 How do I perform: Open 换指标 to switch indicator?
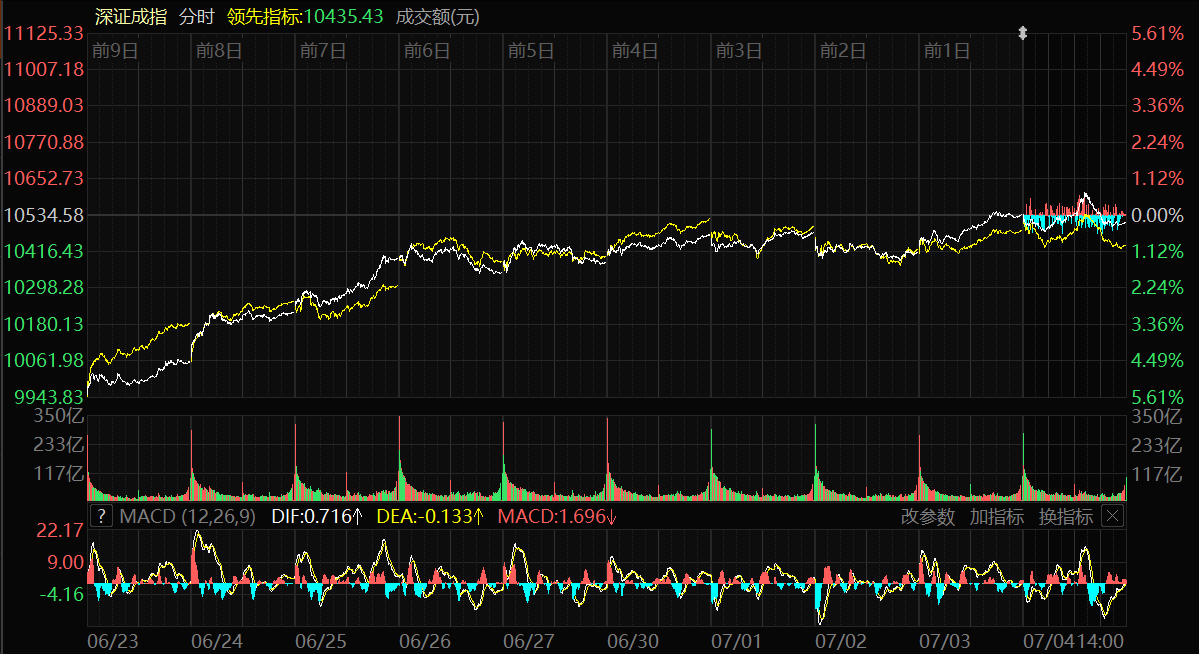1065,516
